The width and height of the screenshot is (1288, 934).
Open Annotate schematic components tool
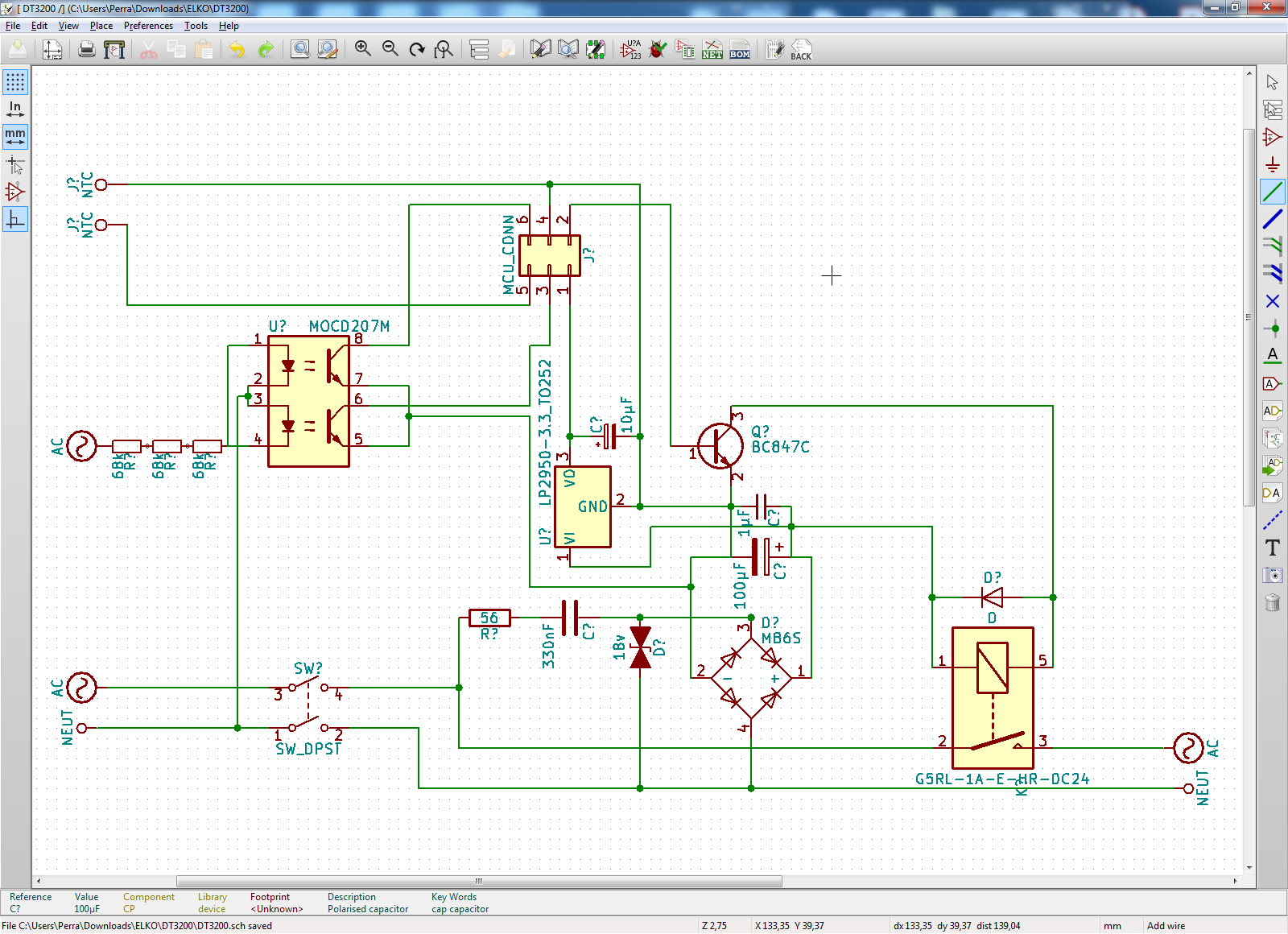630,50
